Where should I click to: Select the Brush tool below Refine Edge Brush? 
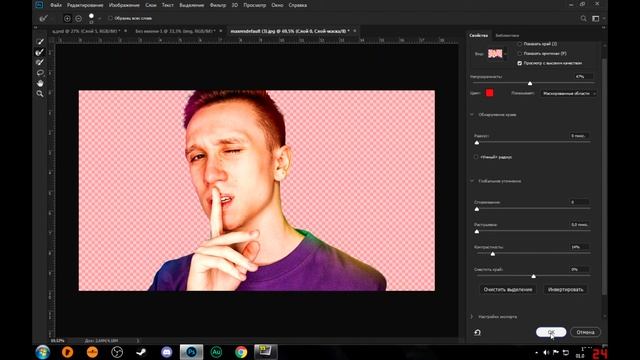[40, 62]
